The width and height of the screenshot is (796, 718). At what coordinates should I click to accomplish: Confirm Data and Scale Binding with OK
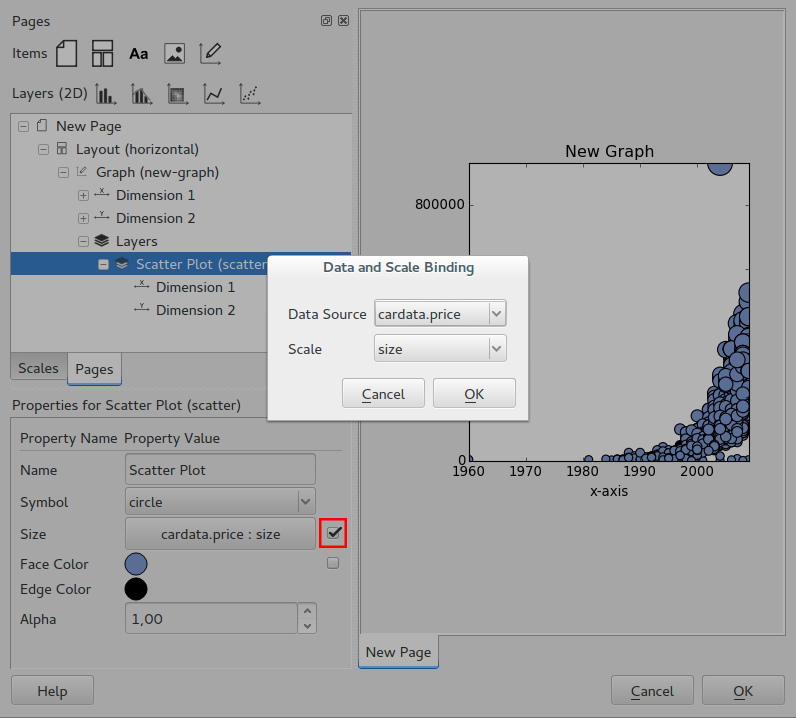tap(474, 394)
